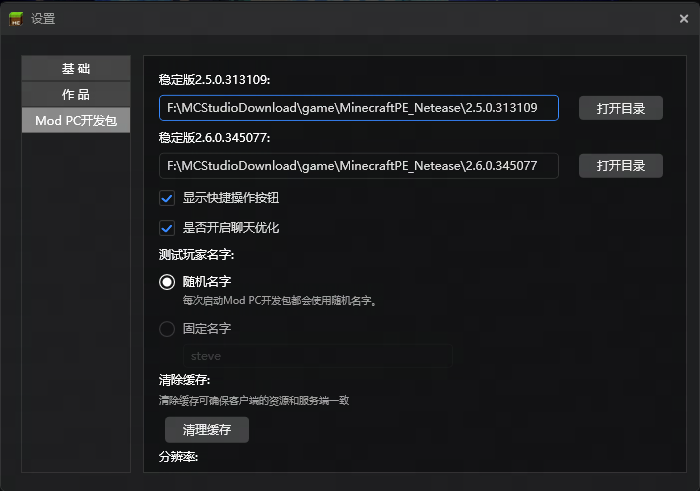Close the 设置 window
The image size is (700, 491).
coord(683,18)
